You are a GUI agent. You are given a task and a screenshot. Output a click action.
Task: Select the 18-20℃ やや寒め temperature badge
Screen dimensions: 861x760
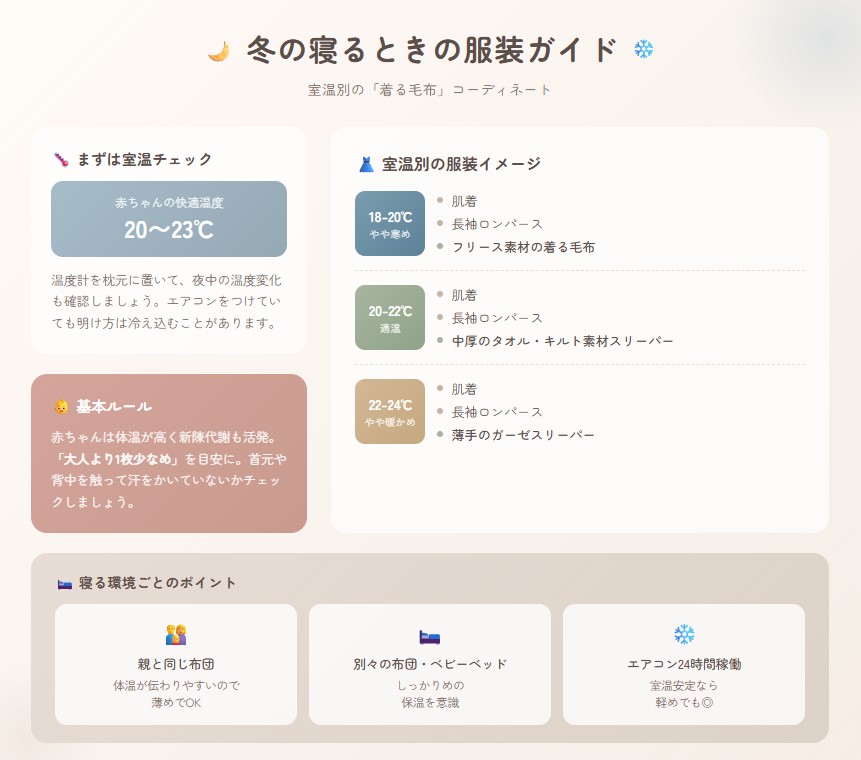tap(390, 223)
